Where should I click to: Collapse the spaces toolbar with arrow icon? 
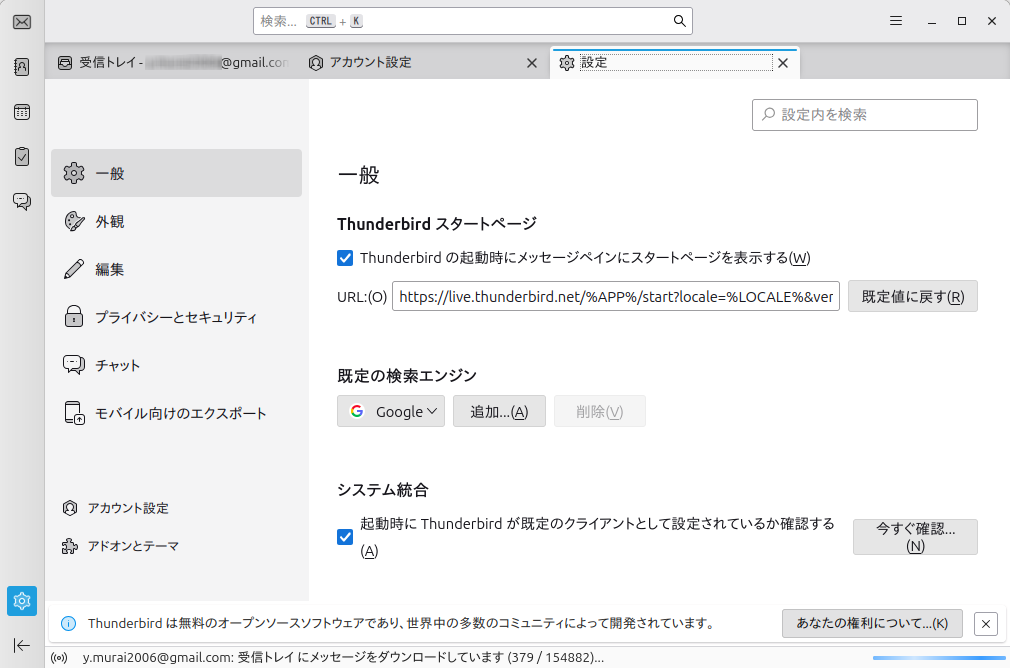click(21, 645)
